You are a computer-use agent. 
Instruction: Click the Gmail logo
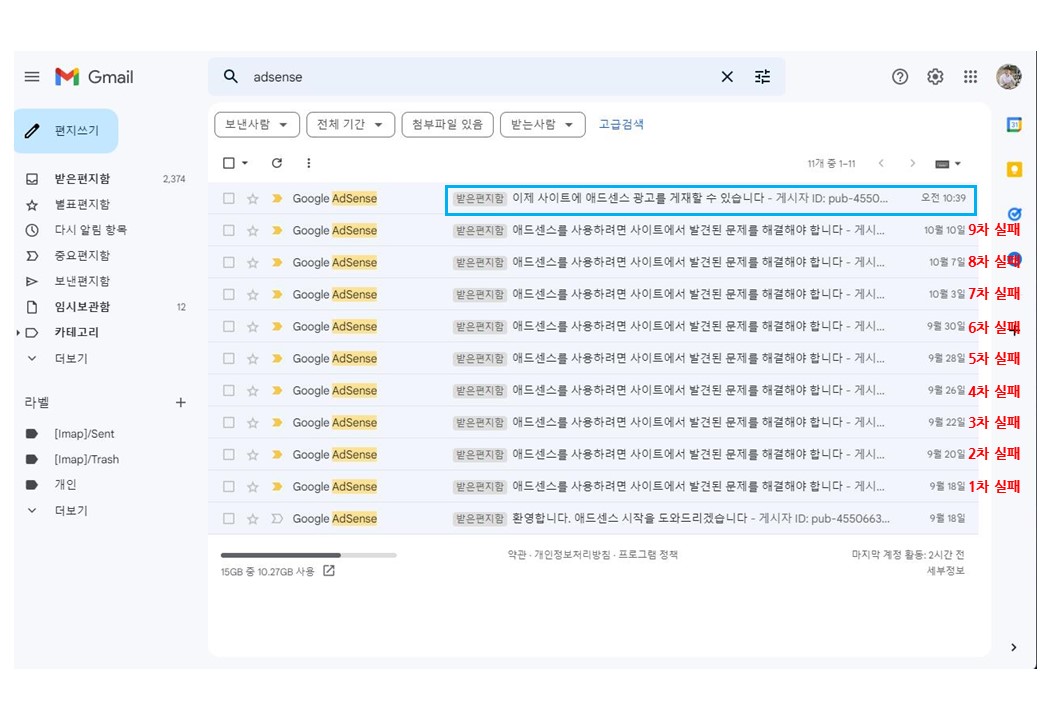click(x=94, y=77)
